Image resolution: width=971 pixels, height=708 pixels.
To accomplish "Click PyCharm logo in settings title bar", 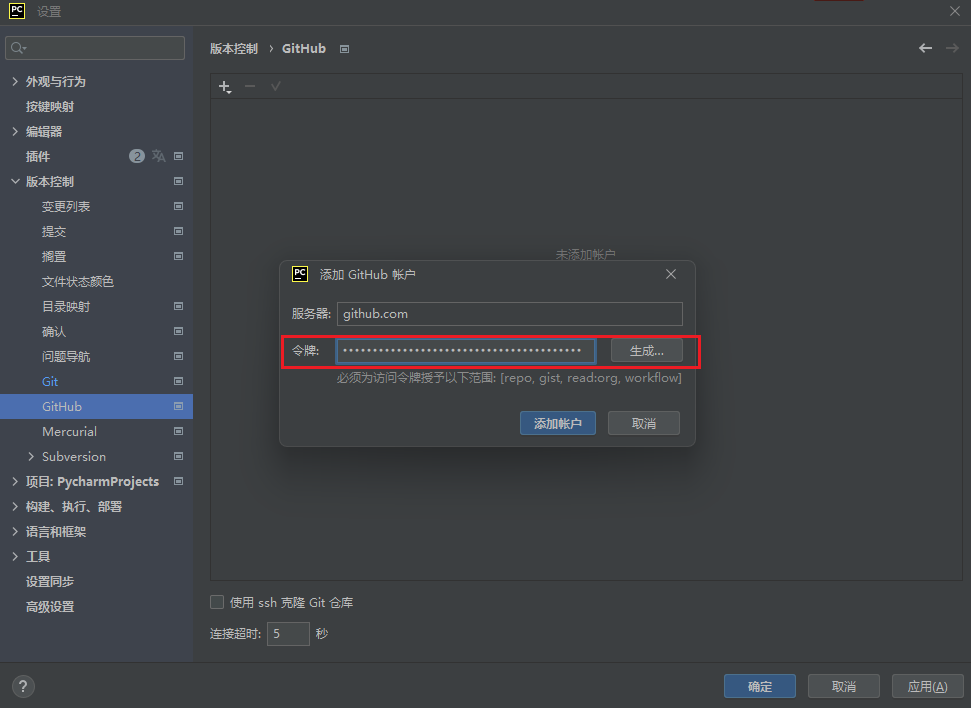I will pos(17,11).
